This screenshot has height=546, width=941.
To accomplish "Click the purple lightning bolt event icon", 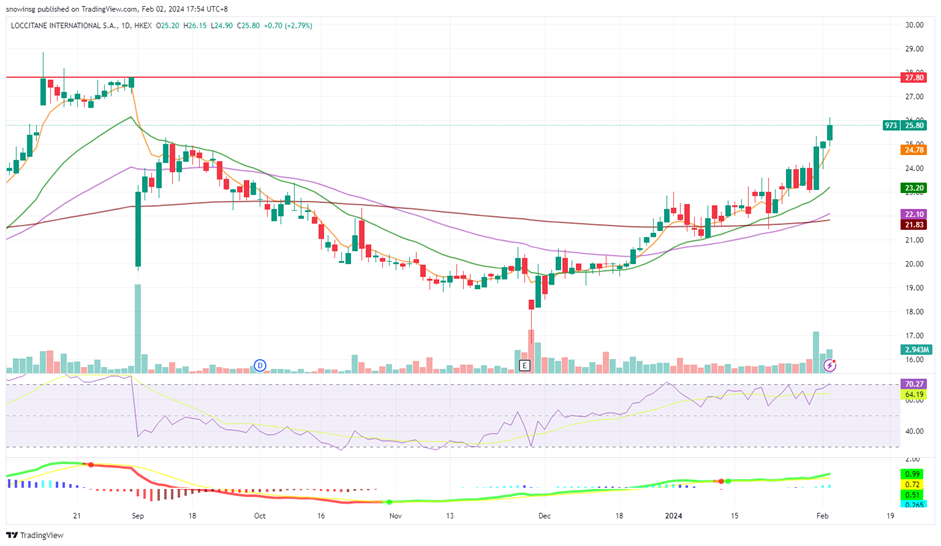I will pos(830,365).
